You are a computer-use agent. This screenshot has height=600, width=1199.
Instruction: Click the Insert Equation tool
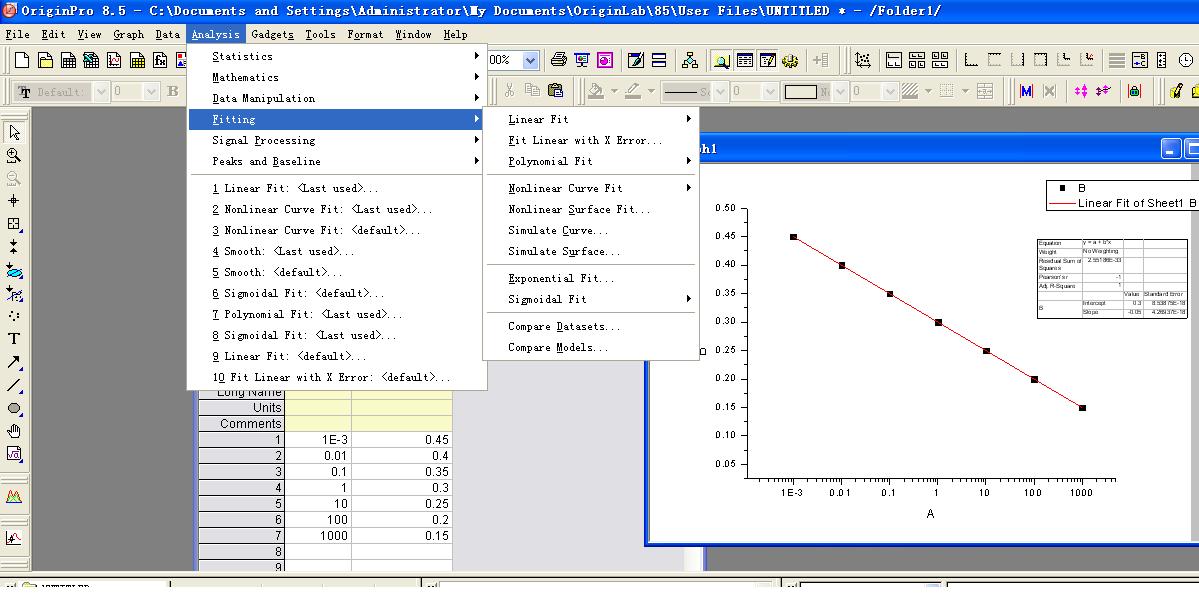tap(14, 454)
